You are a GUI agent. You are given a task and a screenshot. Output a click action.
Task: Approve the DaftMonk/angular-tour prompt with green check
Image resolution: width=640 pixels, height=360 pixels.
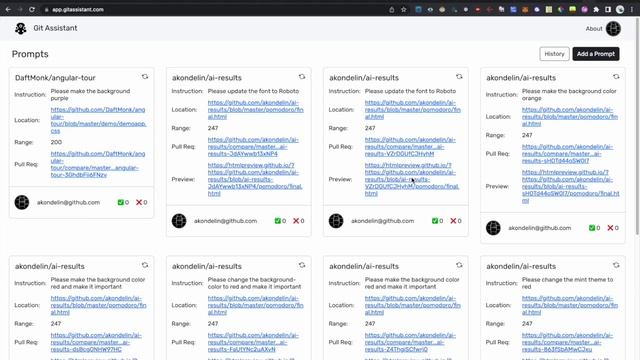click(120, 202)
